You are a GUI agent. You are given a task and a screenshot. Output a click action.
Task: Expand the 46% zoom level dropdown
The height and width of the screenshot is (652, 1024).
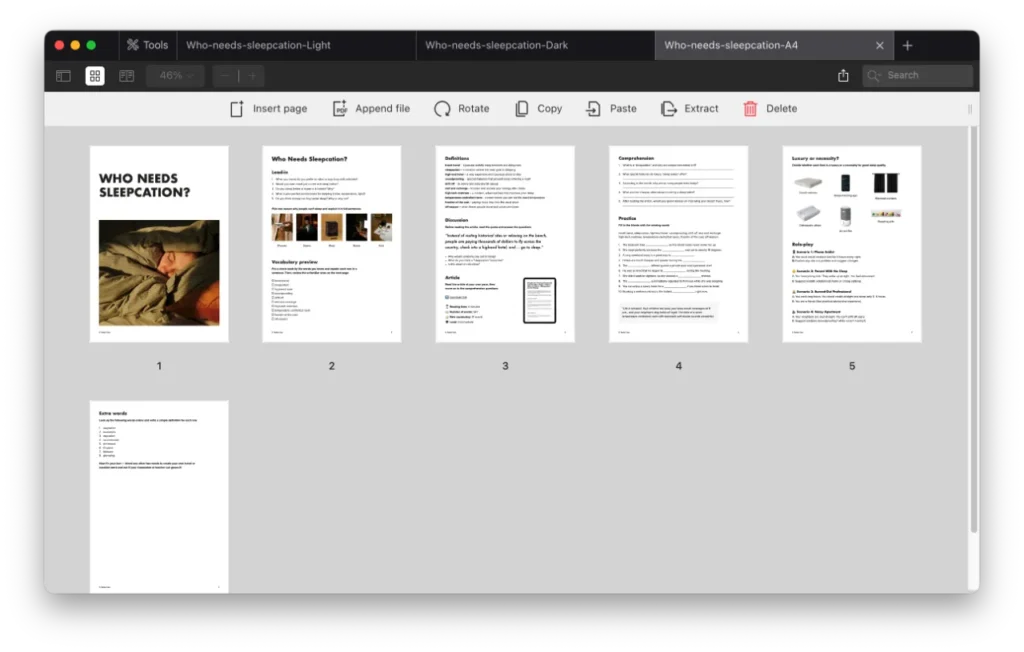tap(176, 76)
